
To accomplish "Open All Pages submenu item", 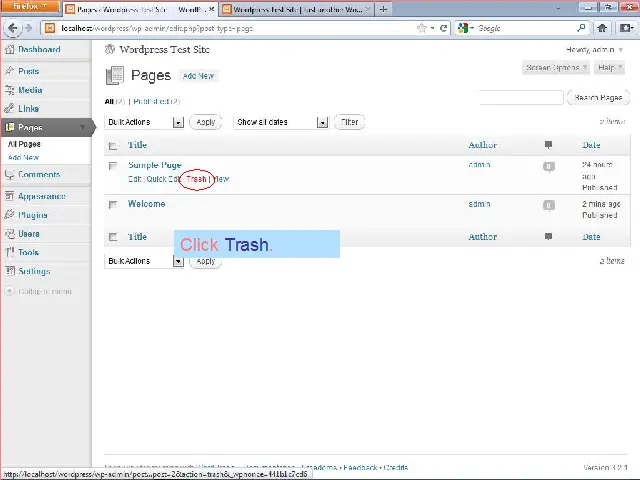I will pos(24,144).
